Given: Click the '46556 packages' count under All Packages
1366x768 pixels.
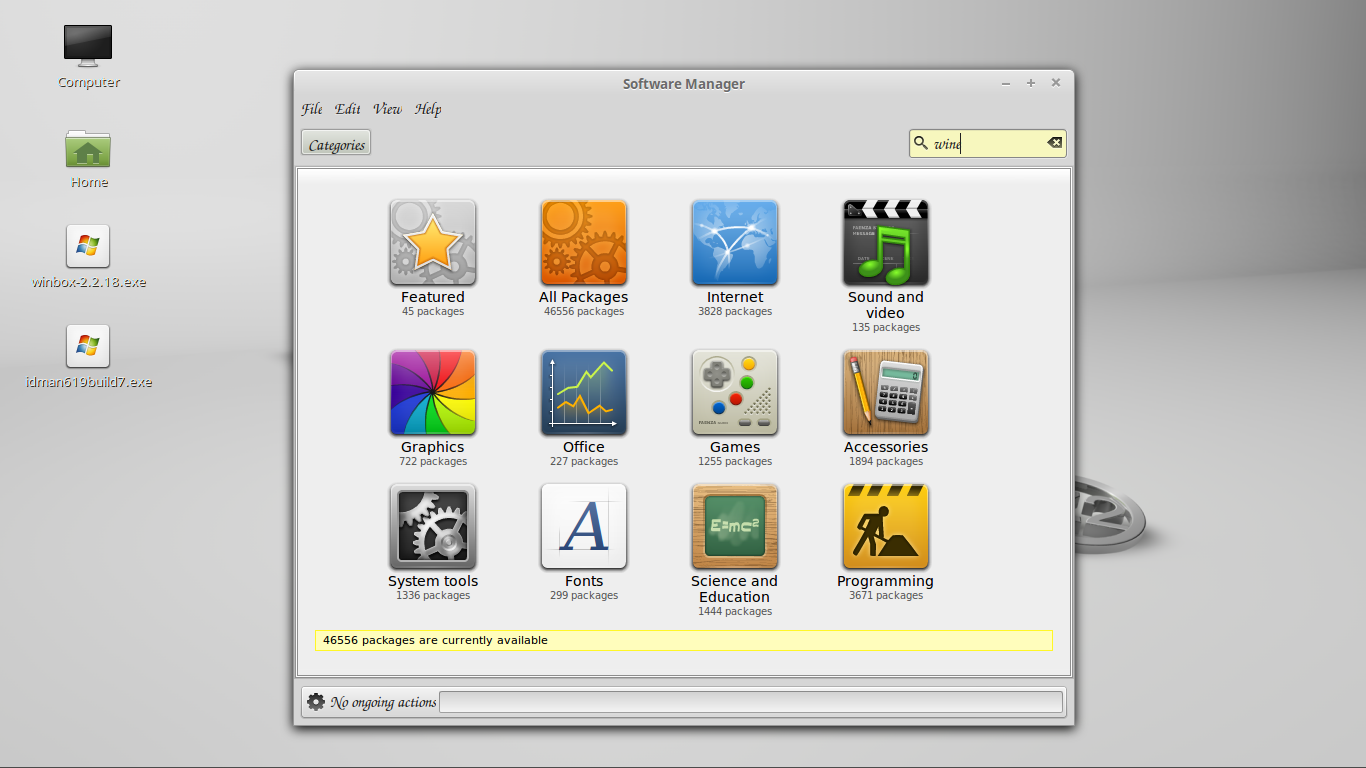Looking at the screenshot, I should [584, 312].
